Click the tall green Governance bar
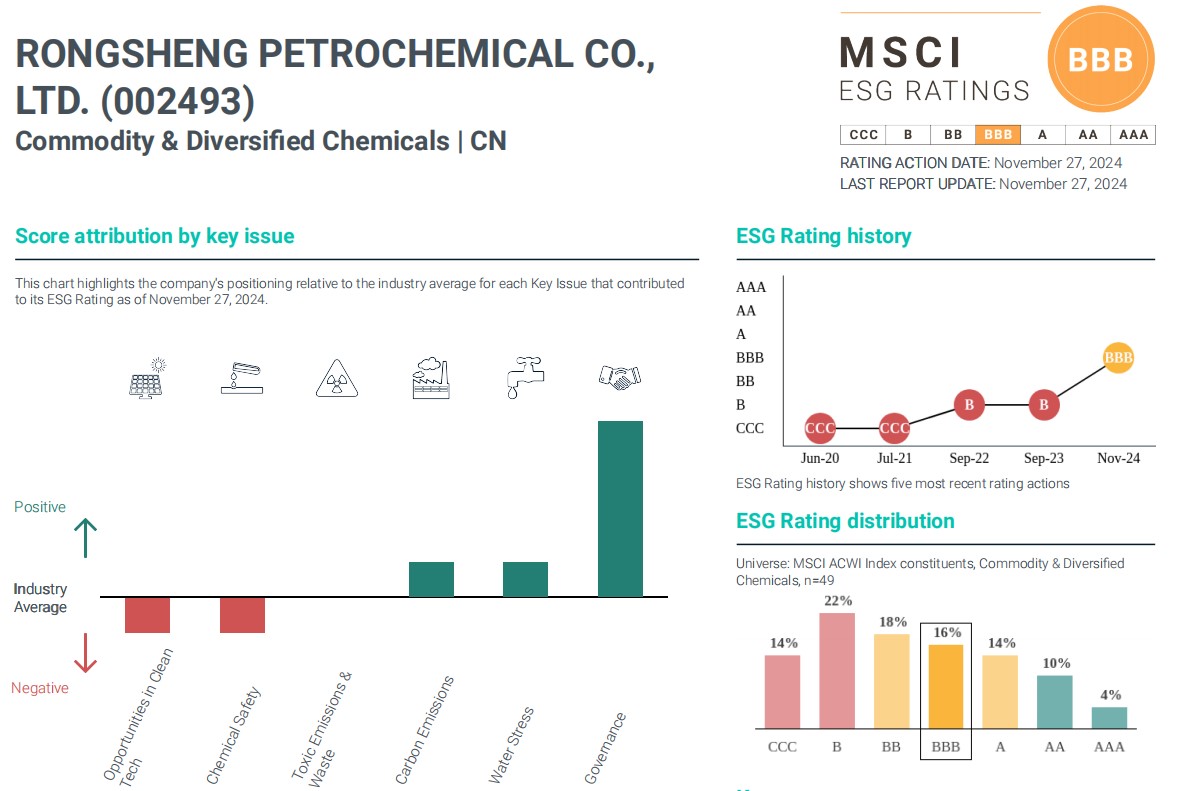This screenshot has height=791, width=1182. tap(620, 508)
